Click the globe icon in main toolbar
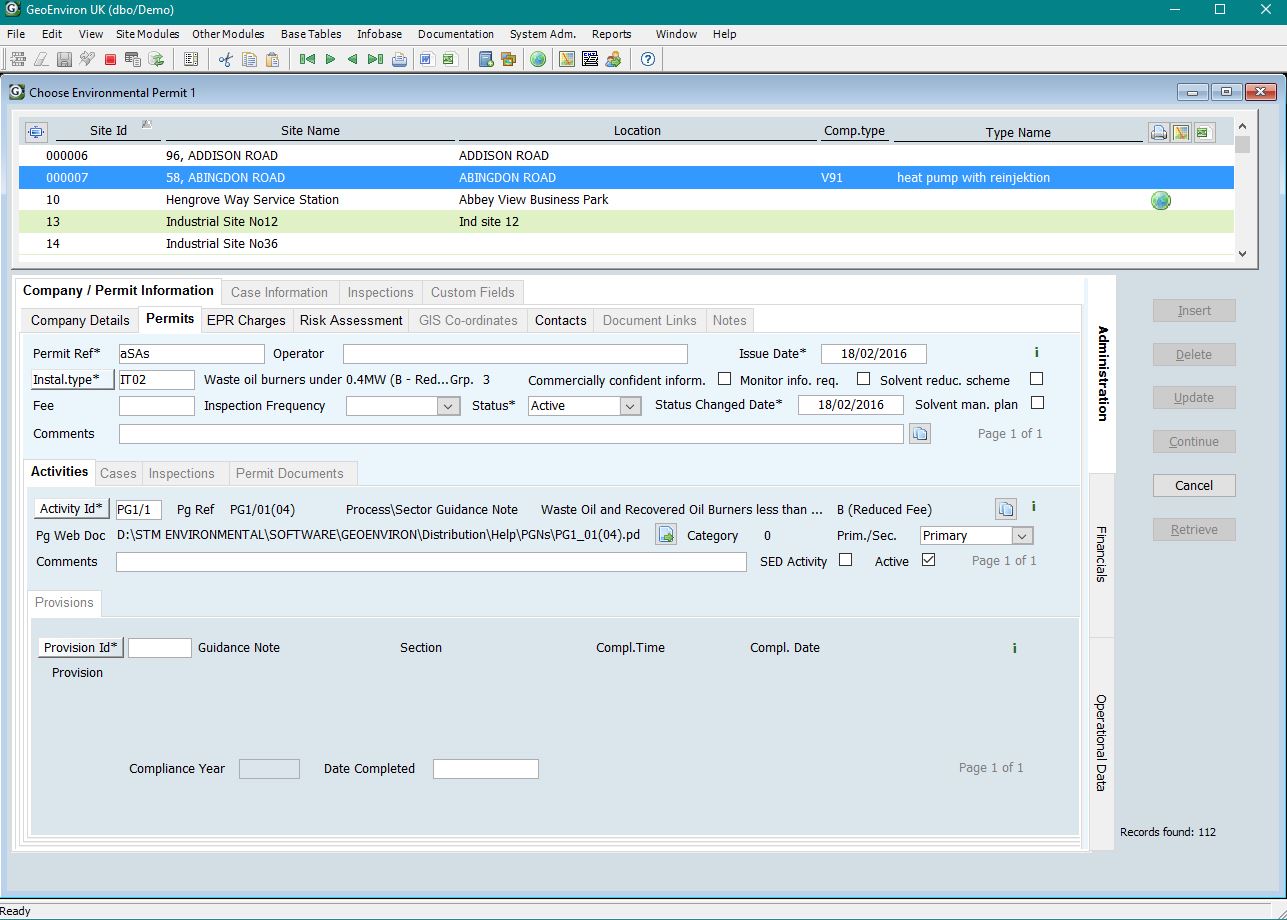Viewport: 1287px width, 920px height. pos(538,59)
